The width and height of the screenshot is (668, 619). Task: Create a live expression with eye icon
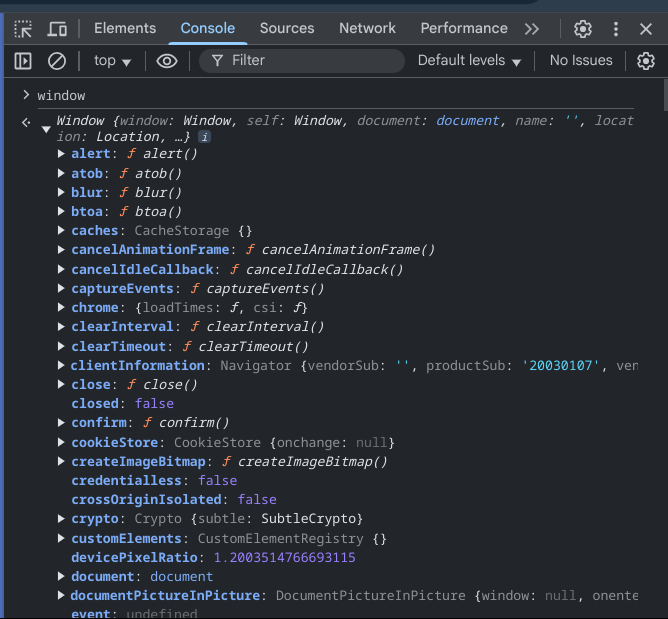(x=167, y=61)
